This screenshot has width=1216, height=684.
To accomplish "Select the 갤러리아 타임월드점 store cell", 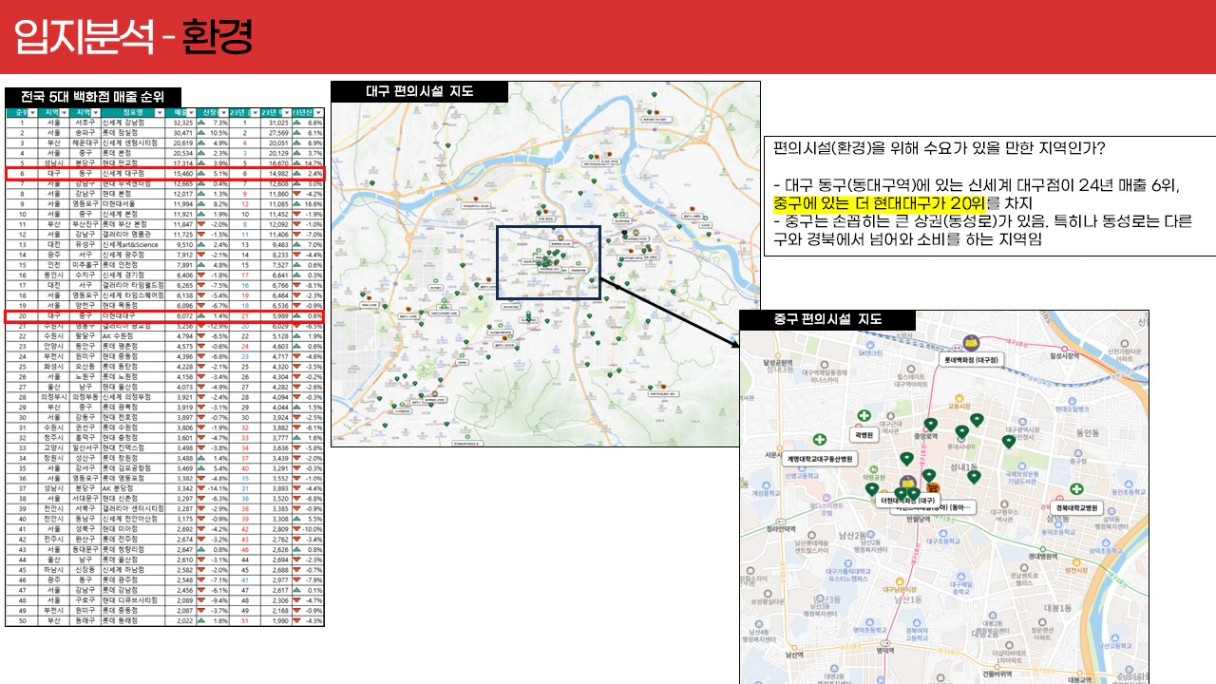I will tap(135, 285).
